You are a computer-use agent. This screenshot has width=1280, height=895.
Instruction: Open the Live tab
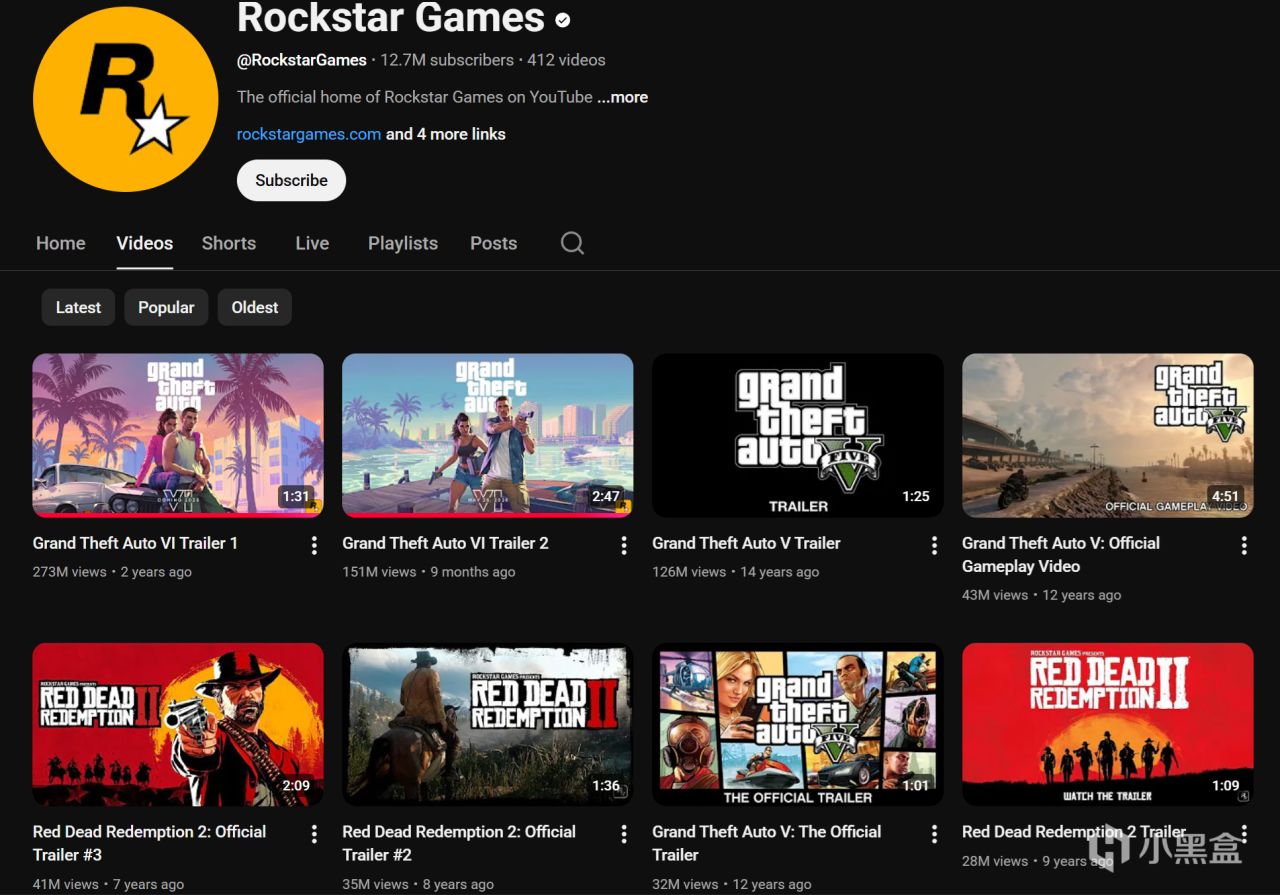312,243
